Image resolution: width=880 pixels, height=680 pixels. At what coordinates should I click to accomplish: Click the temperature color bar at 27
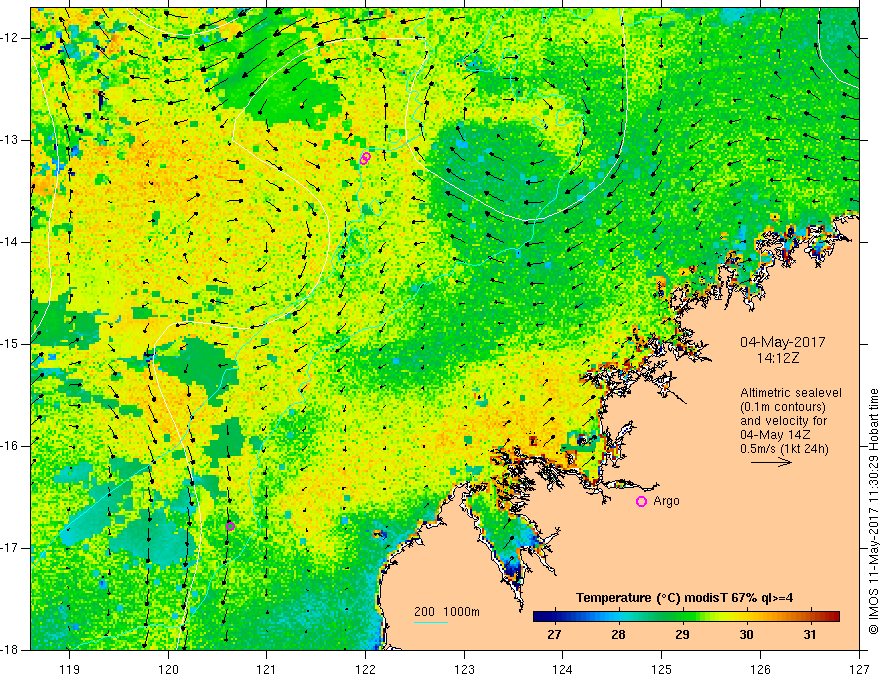[x=554, y=617]
